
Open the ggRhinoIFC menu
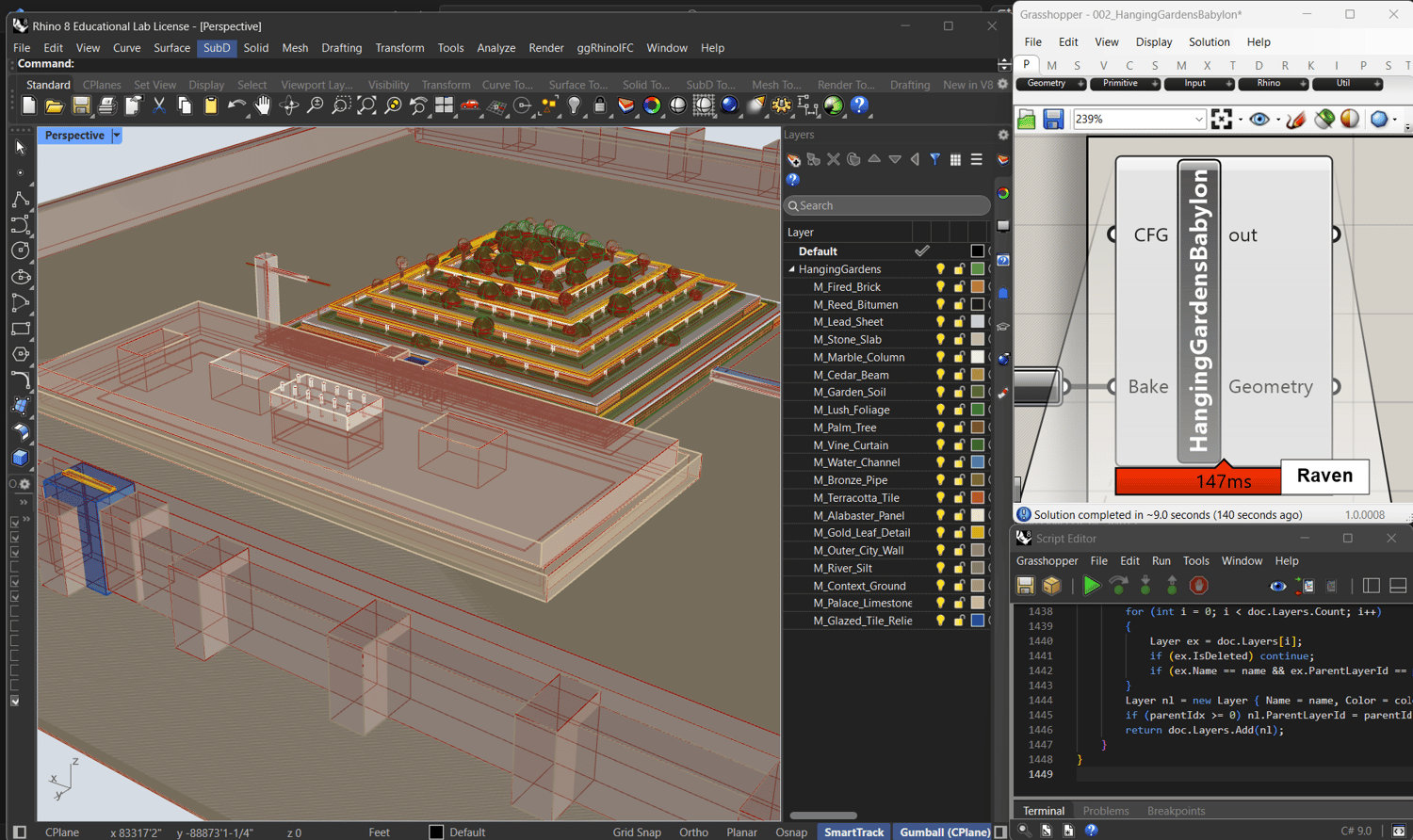605,48
